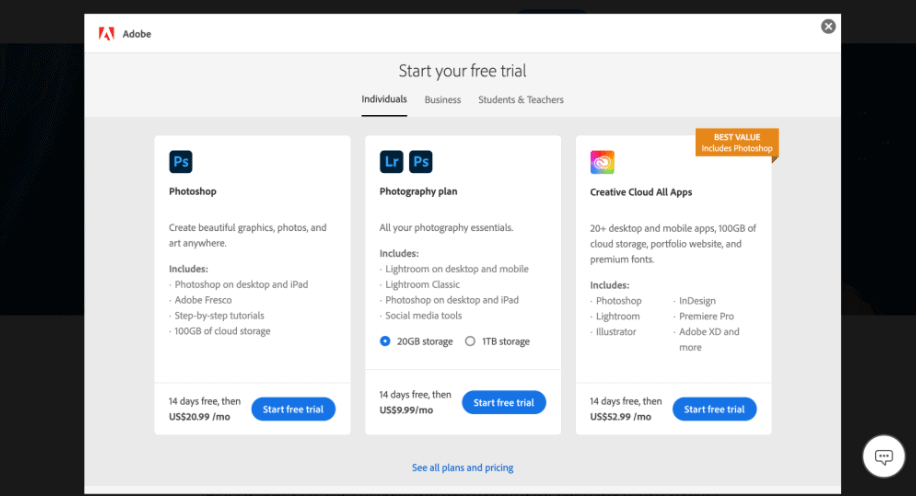Click All your photography essentials text
This screenshot has width=916, height=496.
pos(446,227)
